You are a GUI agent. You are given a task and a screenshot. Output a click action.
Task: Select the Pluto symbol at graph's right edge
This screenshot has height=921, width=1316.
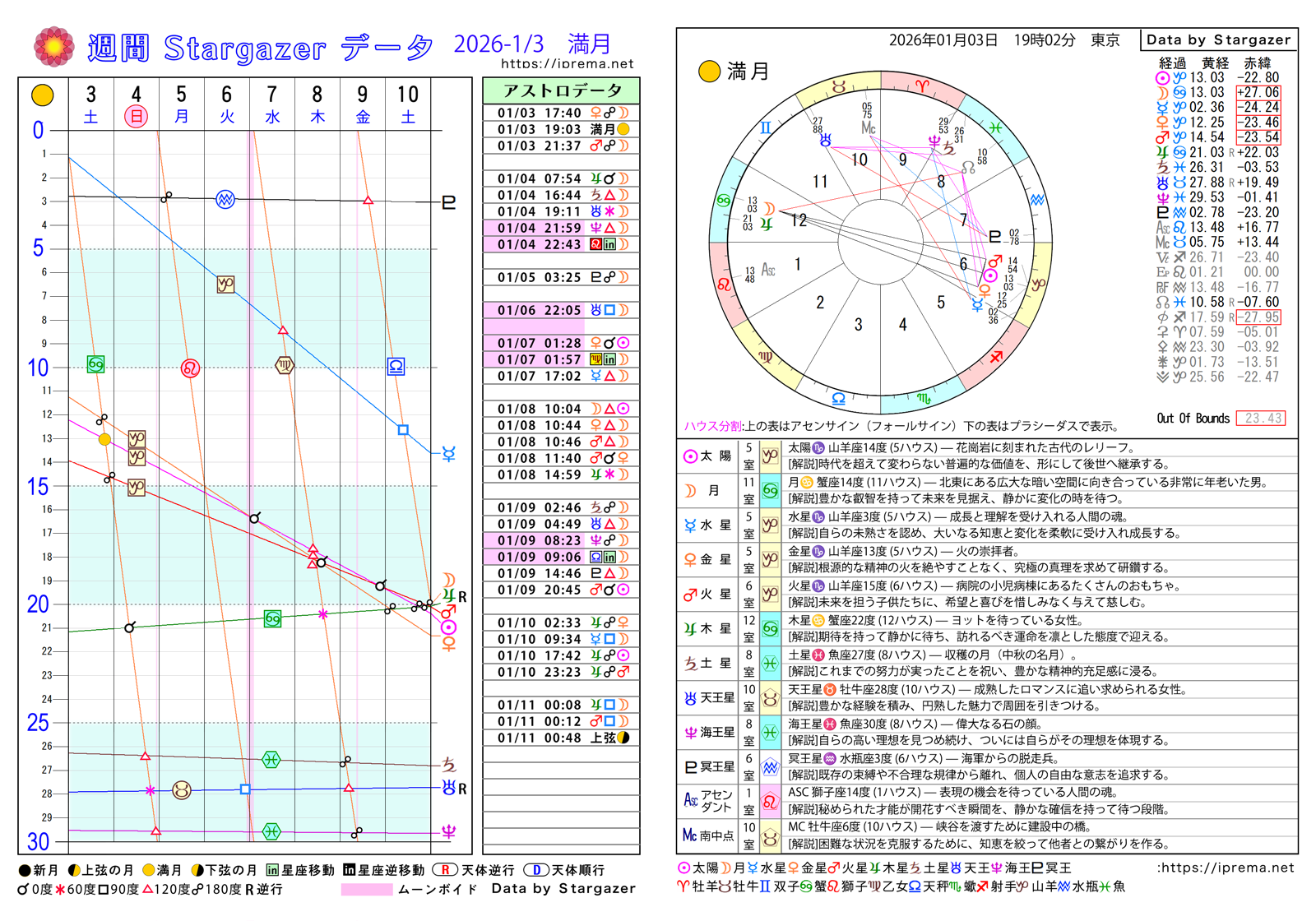pyautogui.click(x=449, y=202)
